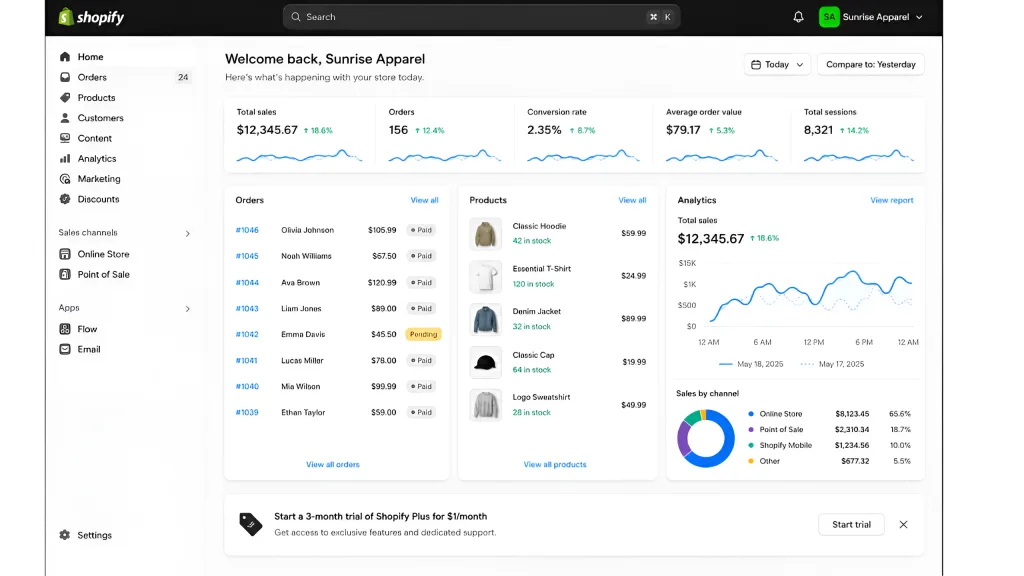
Task: Open order #1039 link
Action: tap(247, 412)
